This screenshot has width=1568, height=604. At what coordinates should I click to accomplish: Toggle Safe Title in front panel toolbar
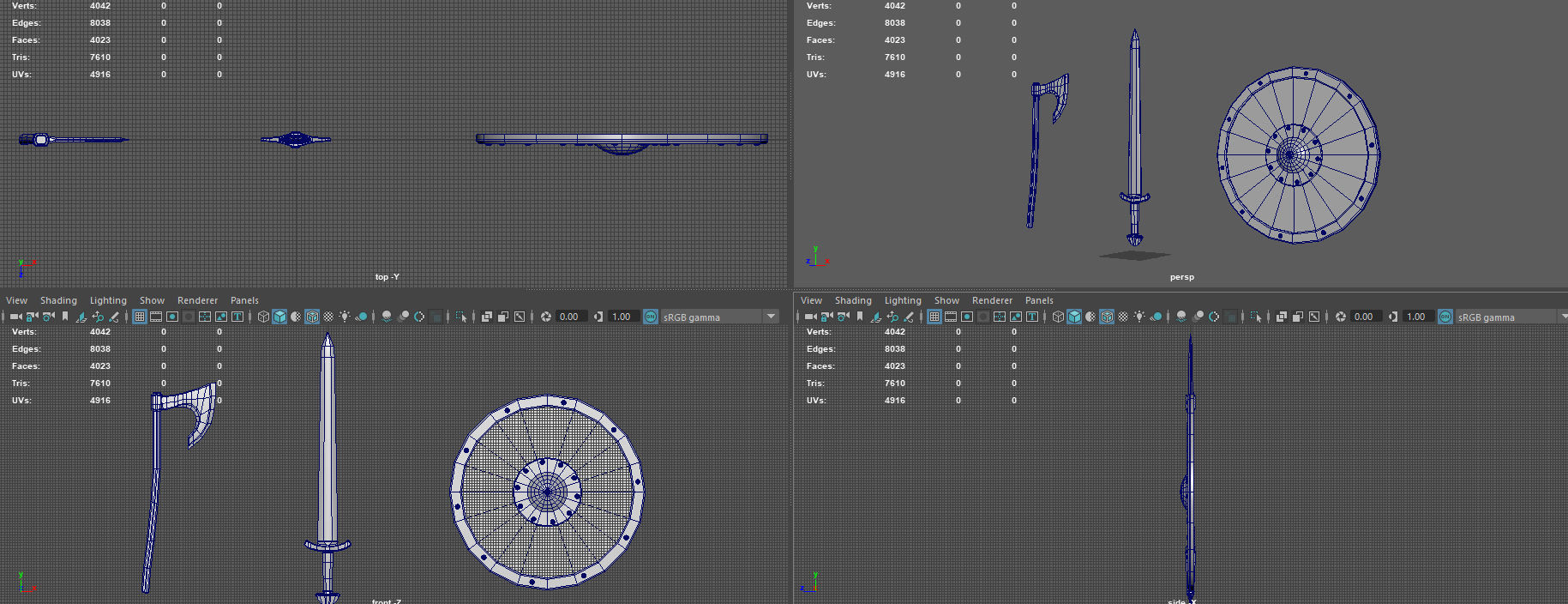tap(237, 317)
